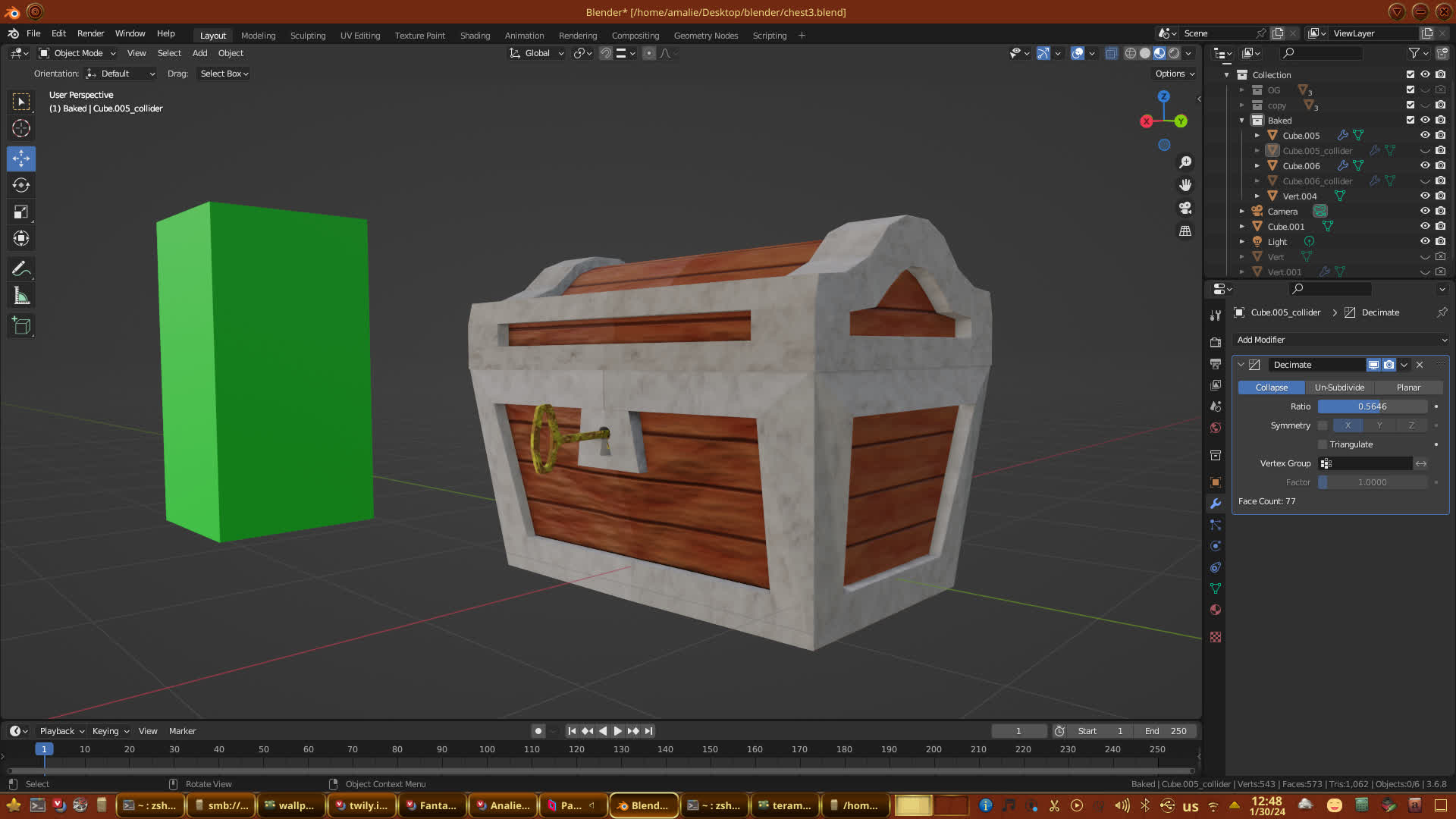
Task: Collapse the Baked collection in outliner
Action: pos(1241,121)
